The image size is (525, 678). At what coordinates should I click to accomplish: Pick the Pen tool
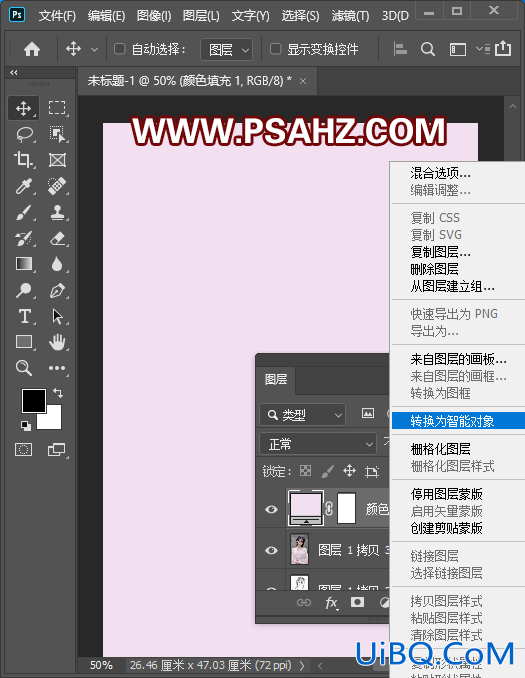[x=57, y=290]
